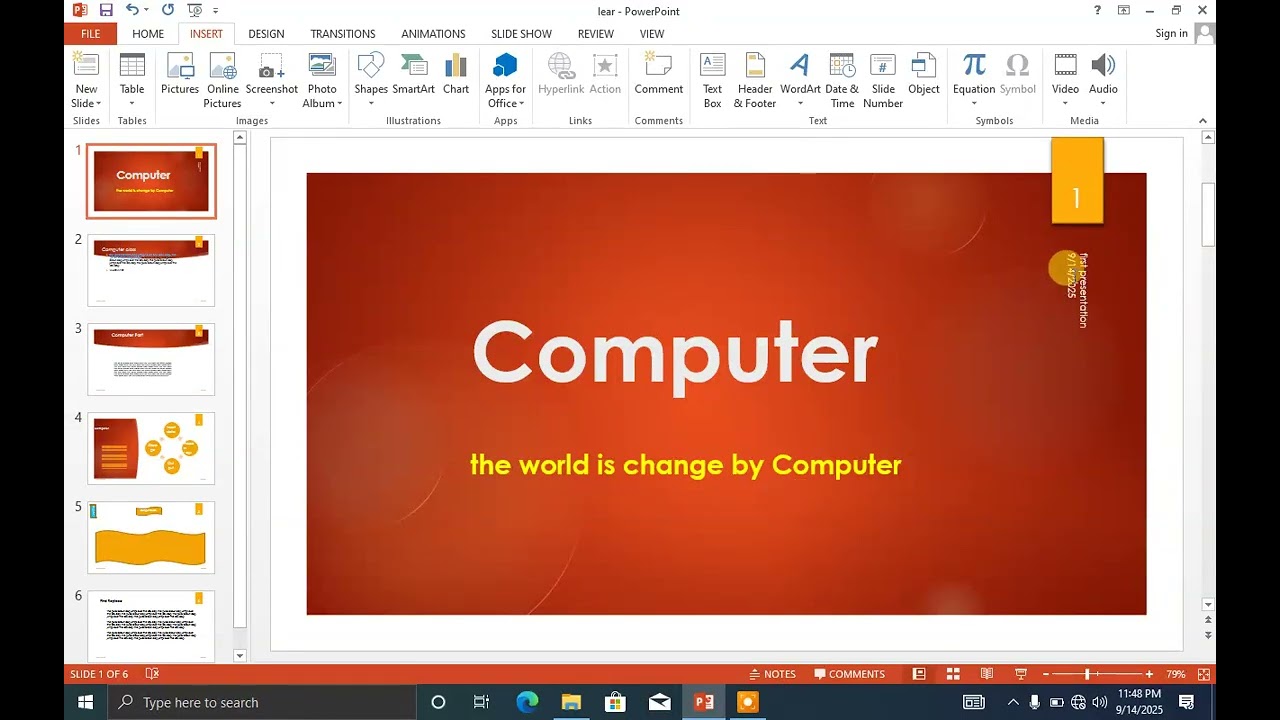1280x720 pixels.
Task: Insert an Object
Action: click(x=924, y=75)
